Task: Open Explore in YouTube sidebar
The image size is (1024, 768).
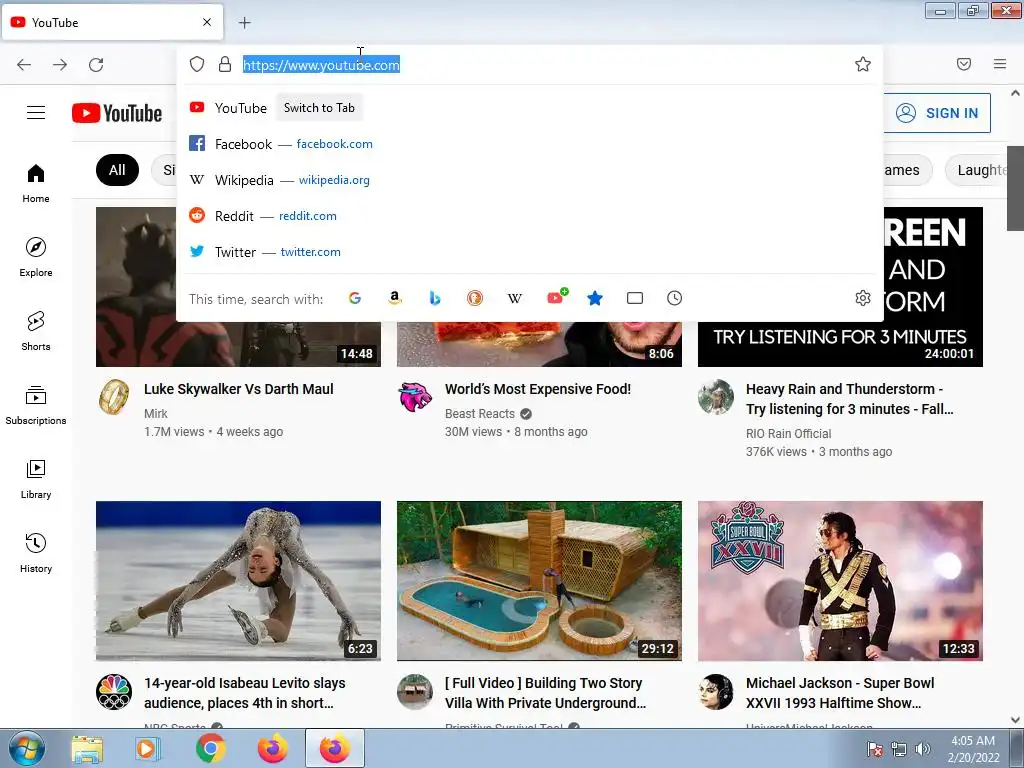Action: point(36,257)
